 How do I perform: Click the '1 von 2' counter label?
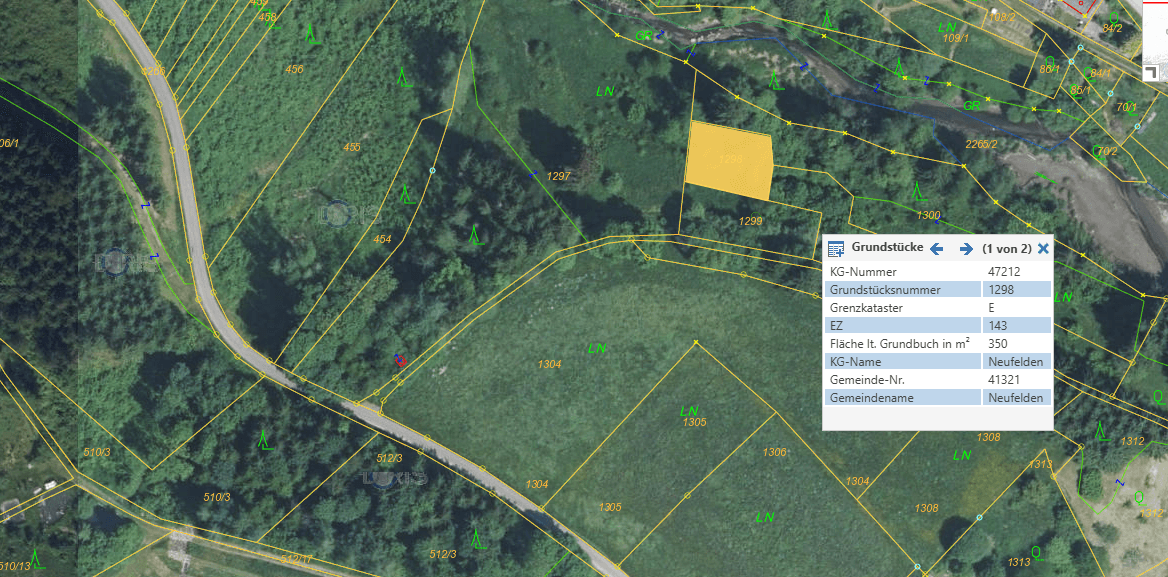1007,249
